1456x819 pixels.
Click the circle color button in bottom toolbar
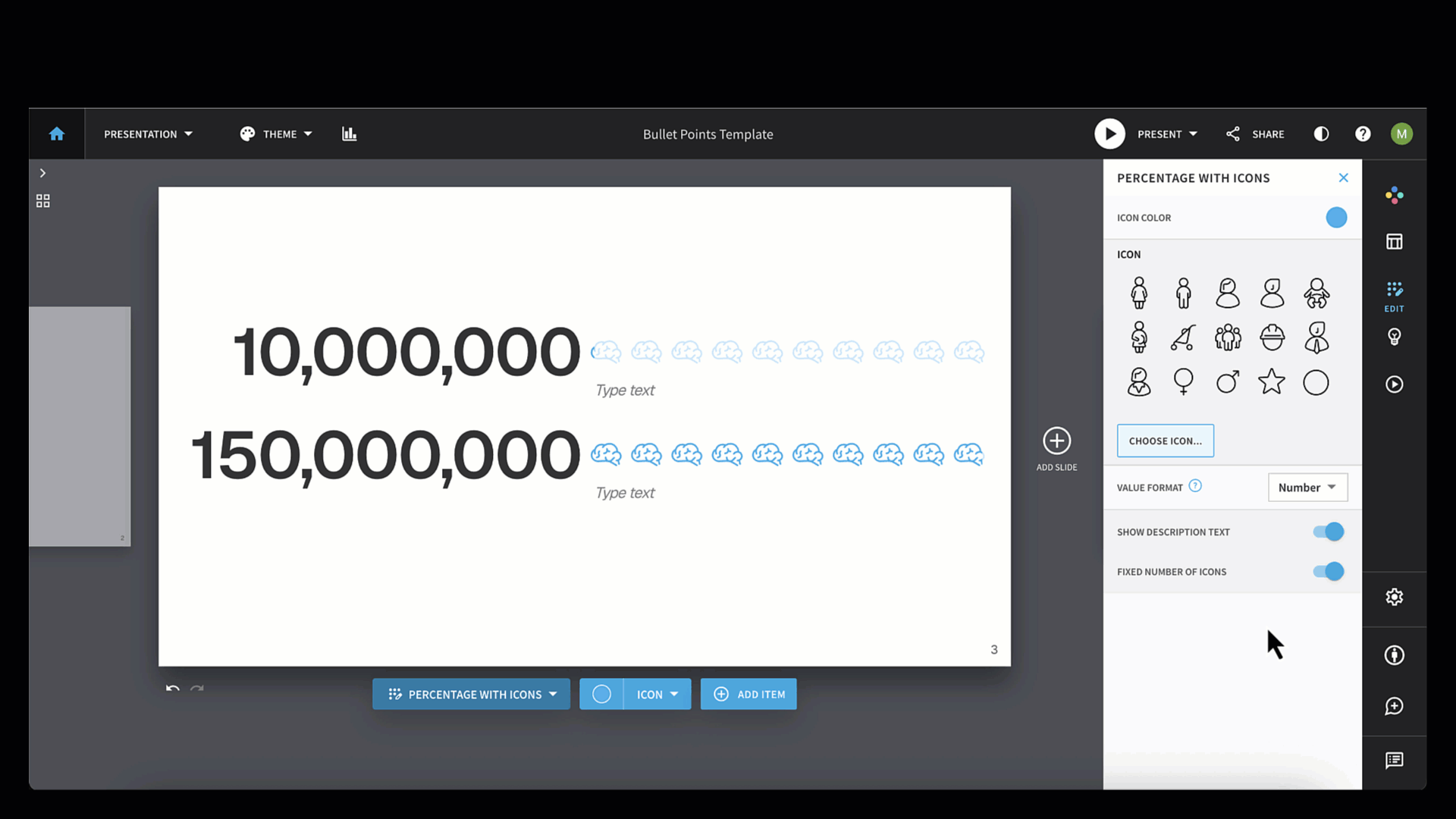(x=601, y=694)
